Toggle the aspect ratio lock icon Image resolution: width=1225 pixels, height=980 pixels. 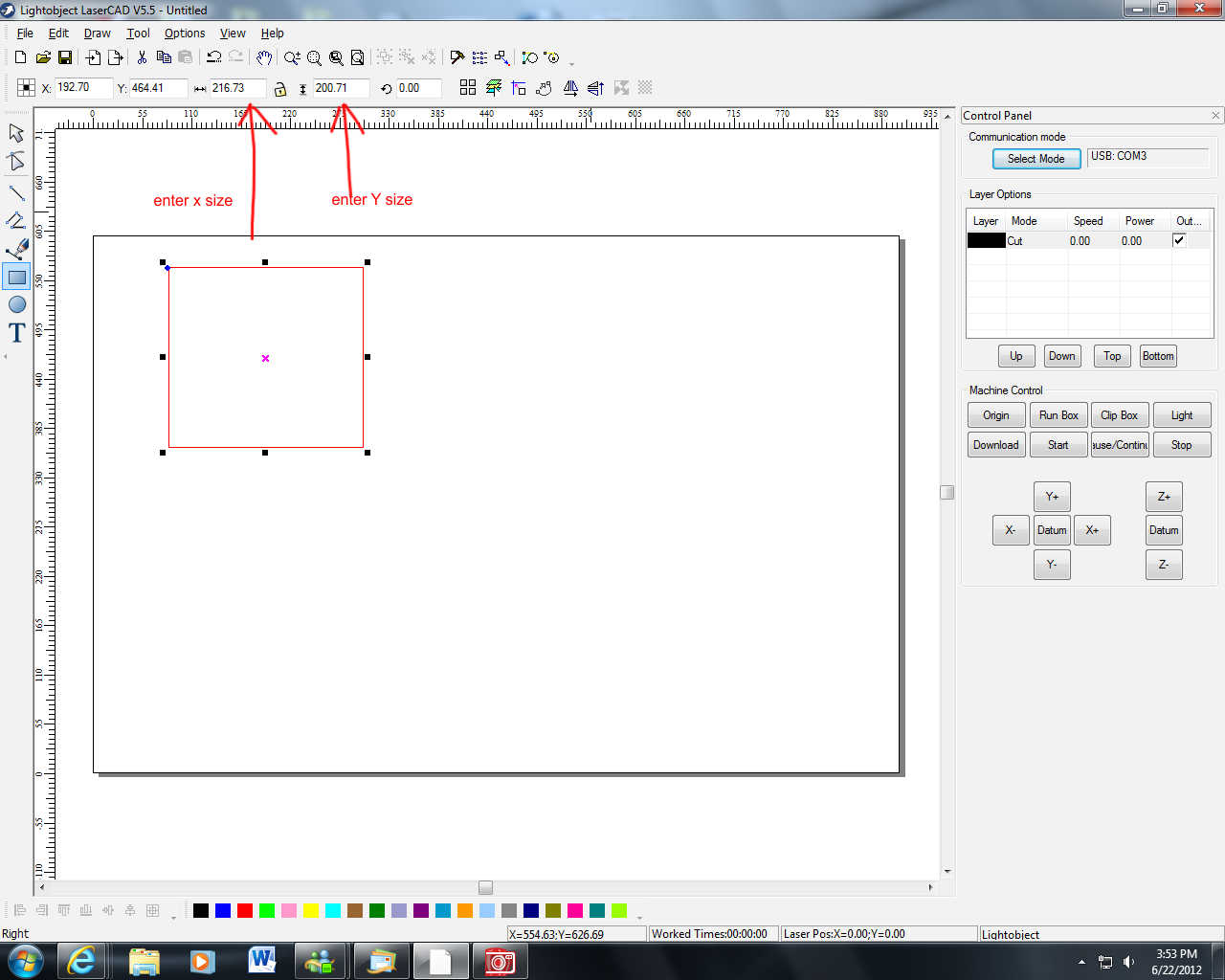tap(279, 89)
